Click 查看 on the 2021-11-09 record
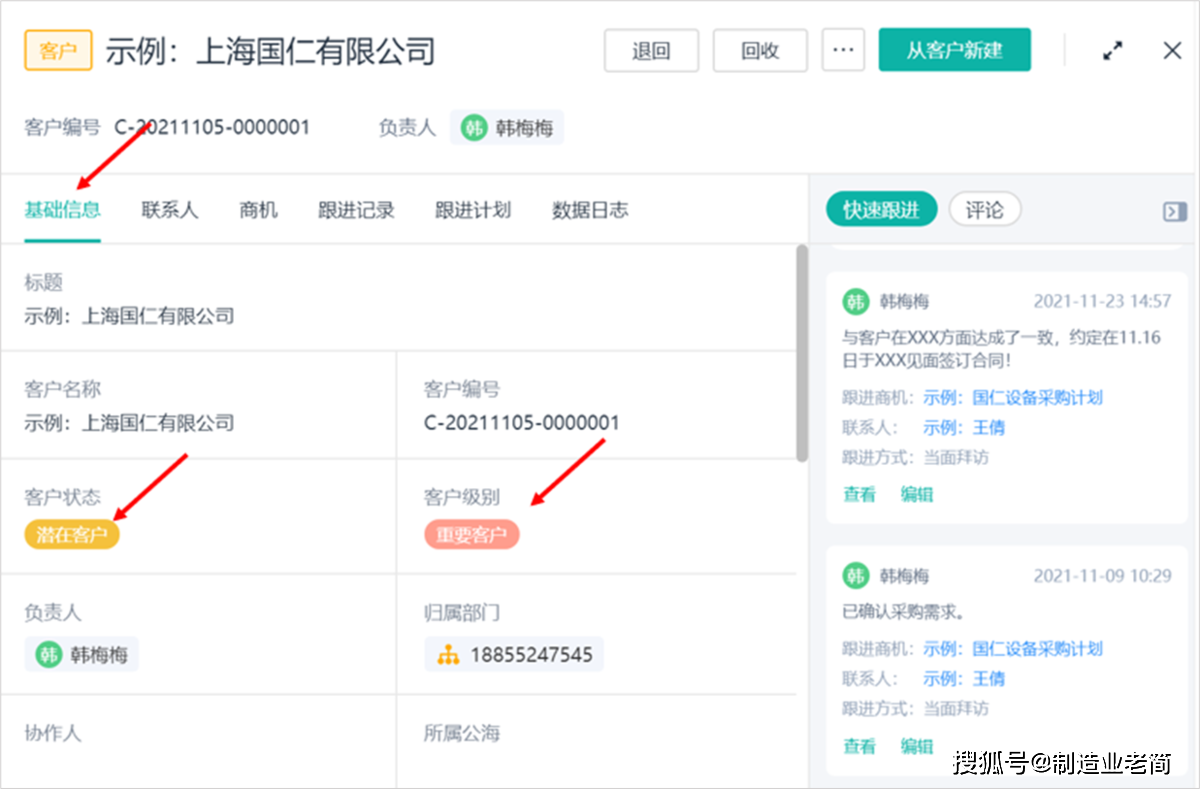This screenshot has width=1200, height=789. 859,746
